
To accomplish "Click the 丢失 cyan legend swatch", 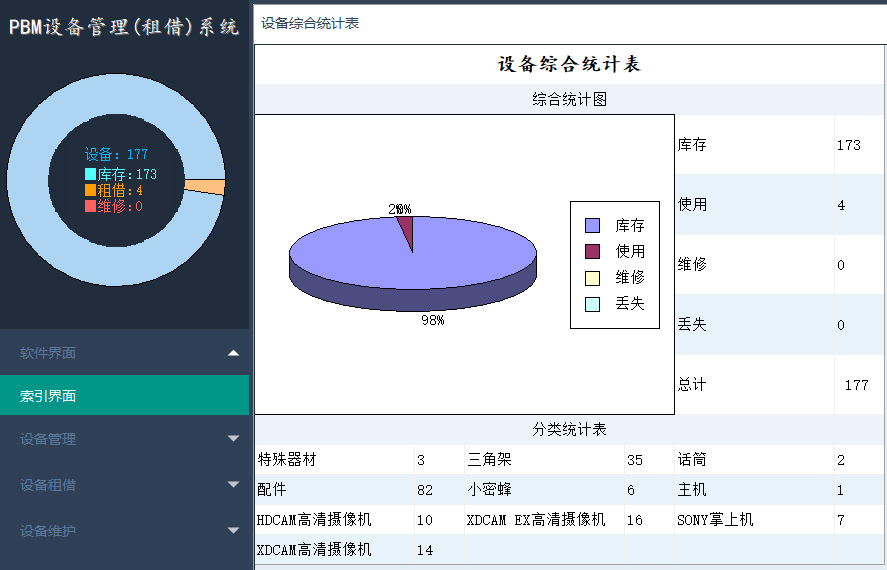I will coord(592,304).
